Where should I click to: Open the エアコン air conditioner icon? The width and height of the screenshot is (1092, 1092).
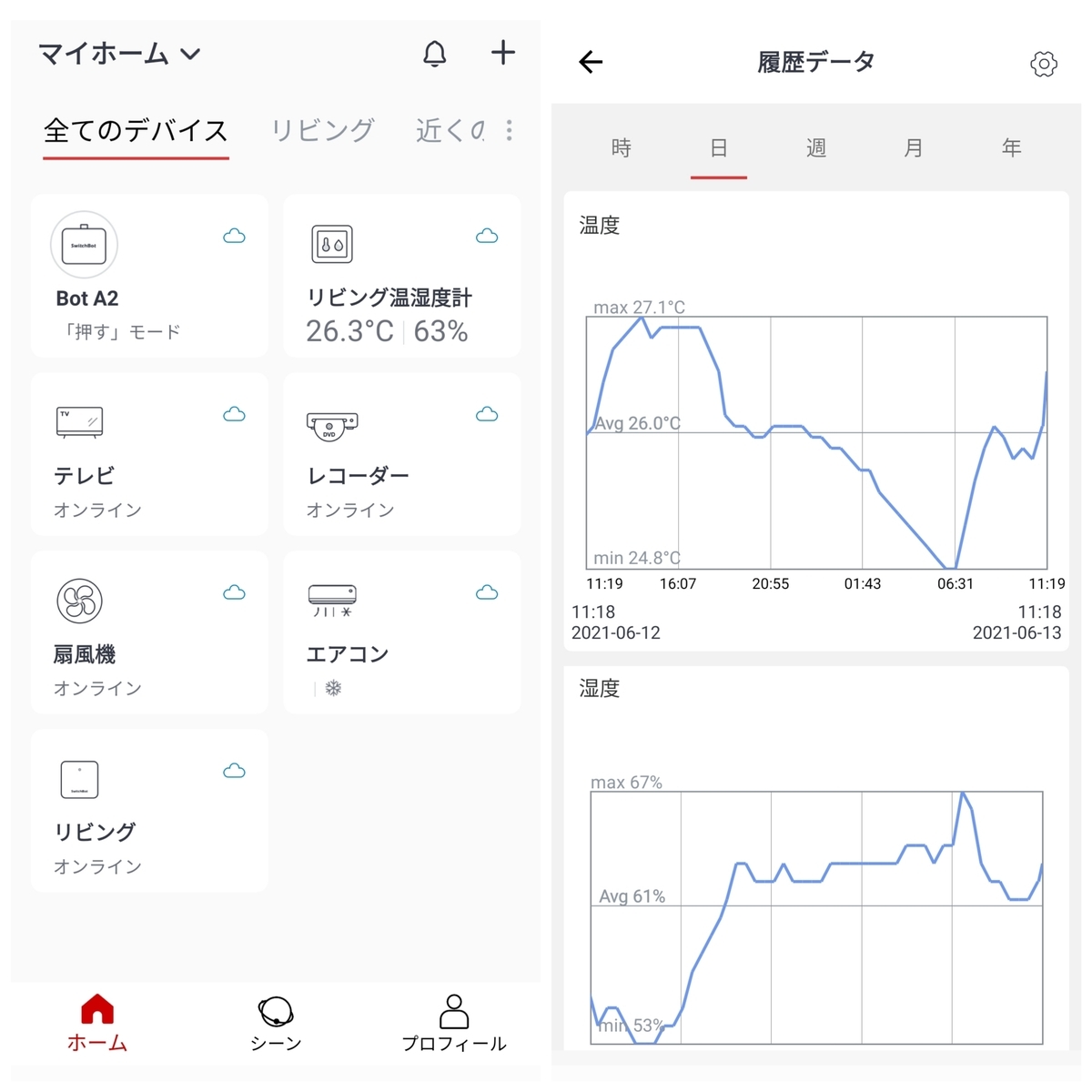(332, 601)
